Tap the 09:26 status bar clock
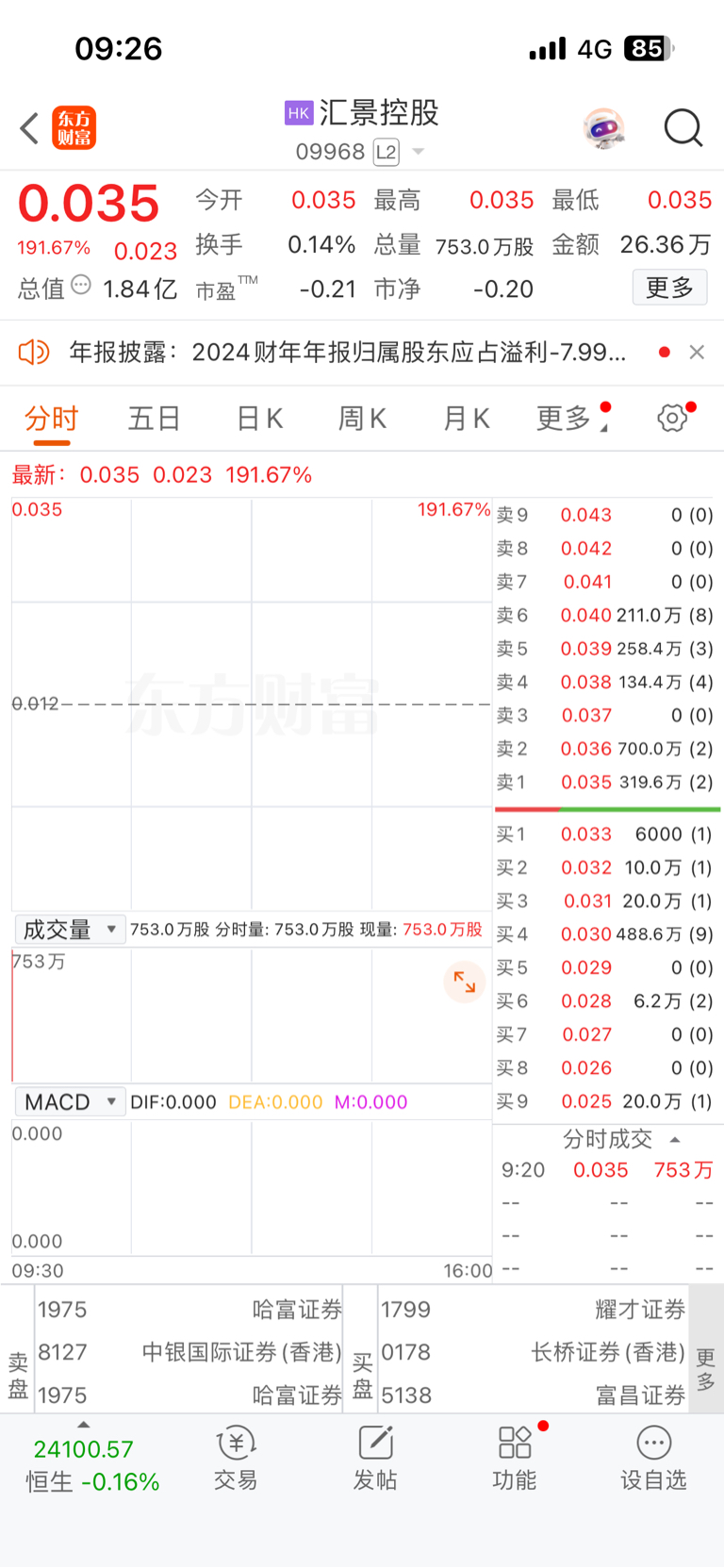Image resolution: width=724 pixels, height=1568 pixels. (119, 48)
